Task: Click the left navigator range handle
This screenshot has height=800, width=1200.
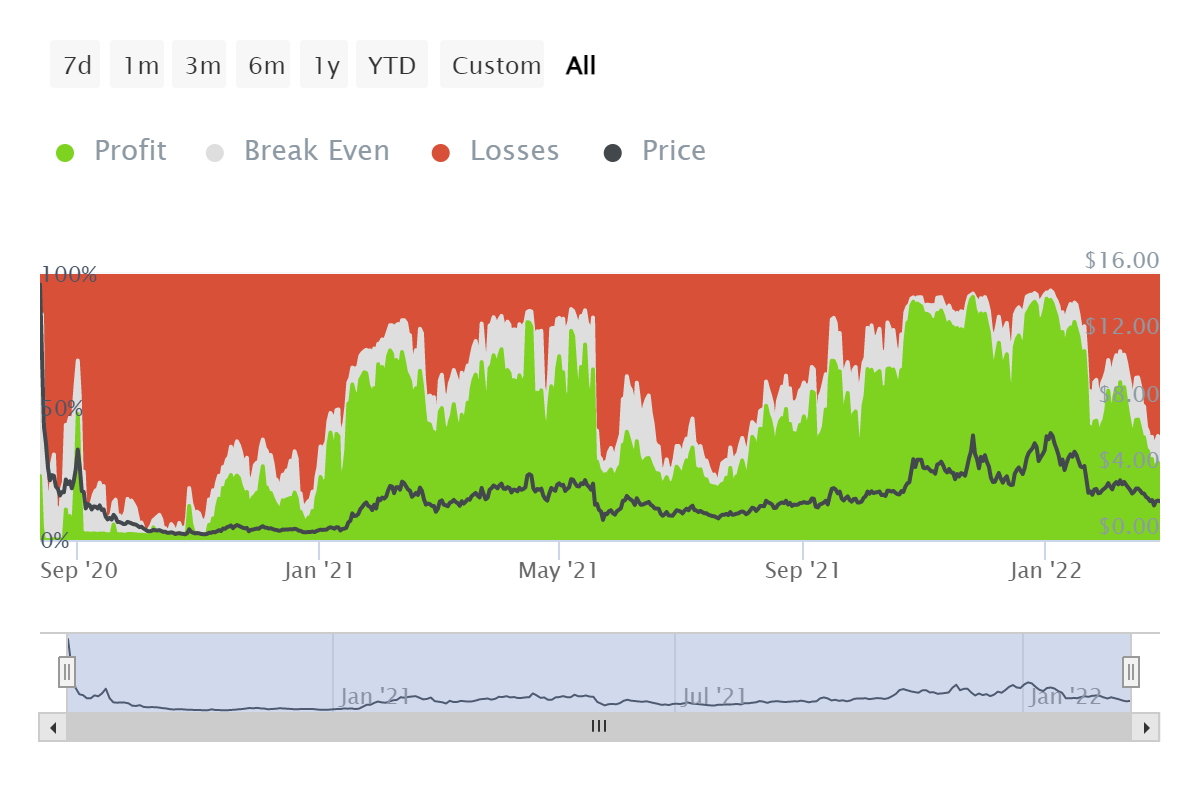Action: pyautogui.click(x=67, y=671)
